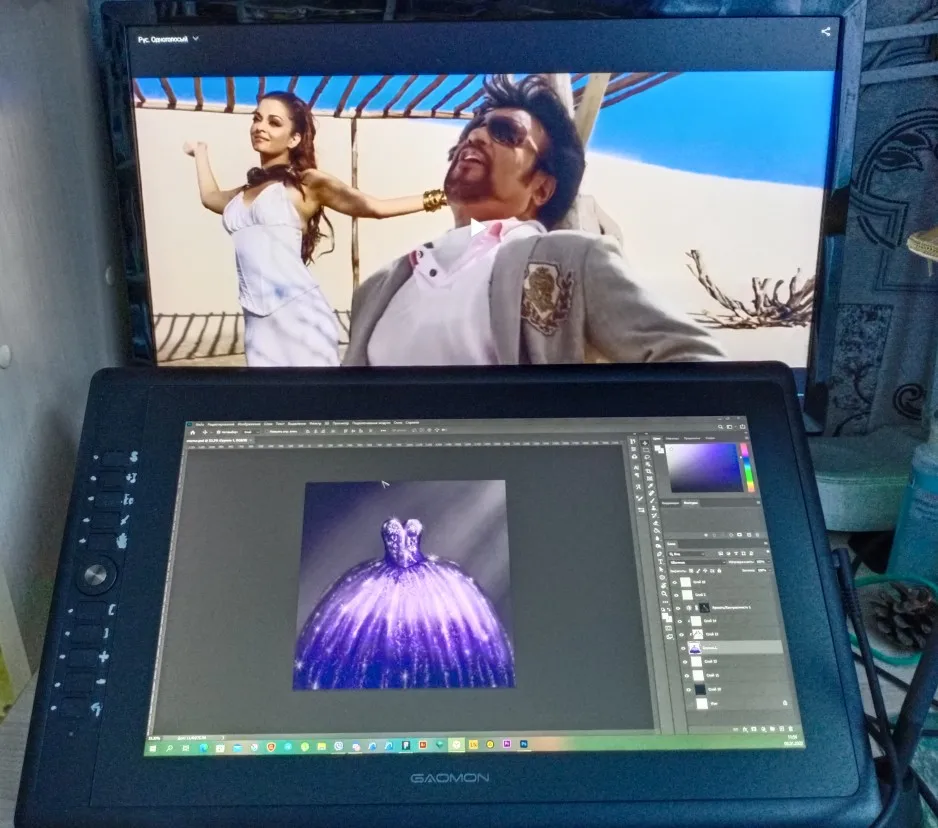Open the Windows Start button
This screenshot has height=828, width=938.
pyautogui.click(x=153, y=748)
